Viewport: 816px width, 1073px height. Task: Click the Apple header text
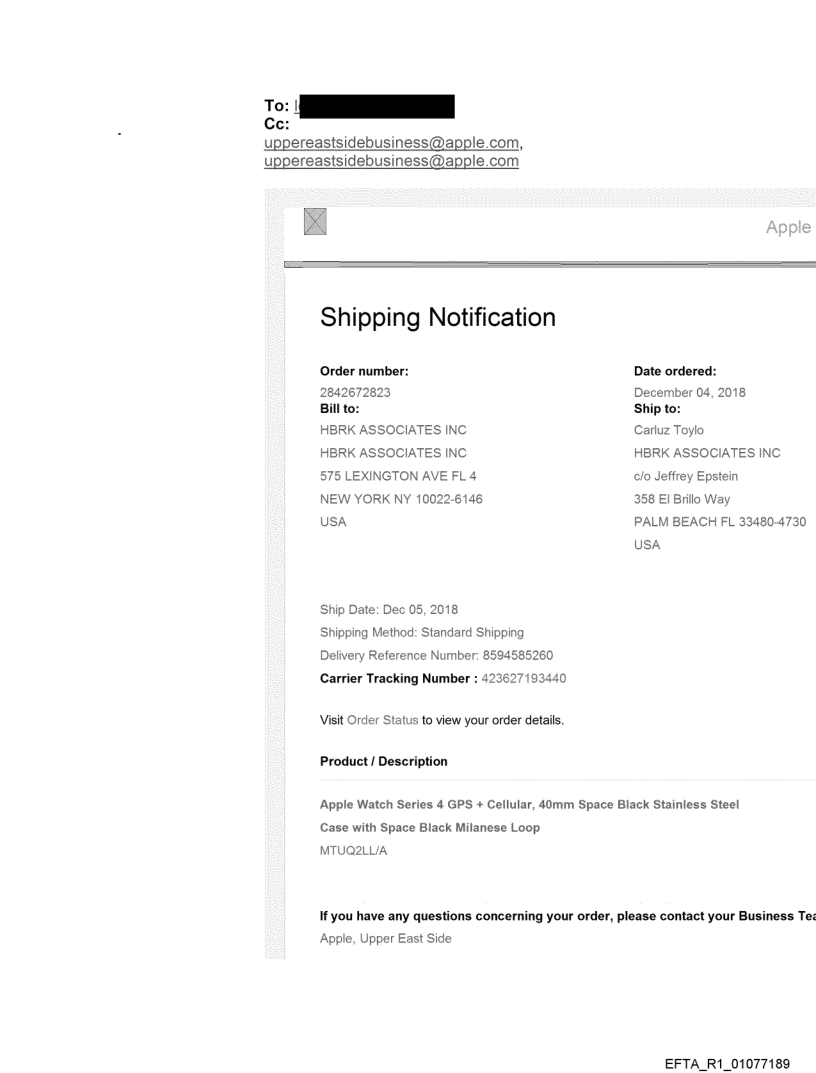pos(788,227)
